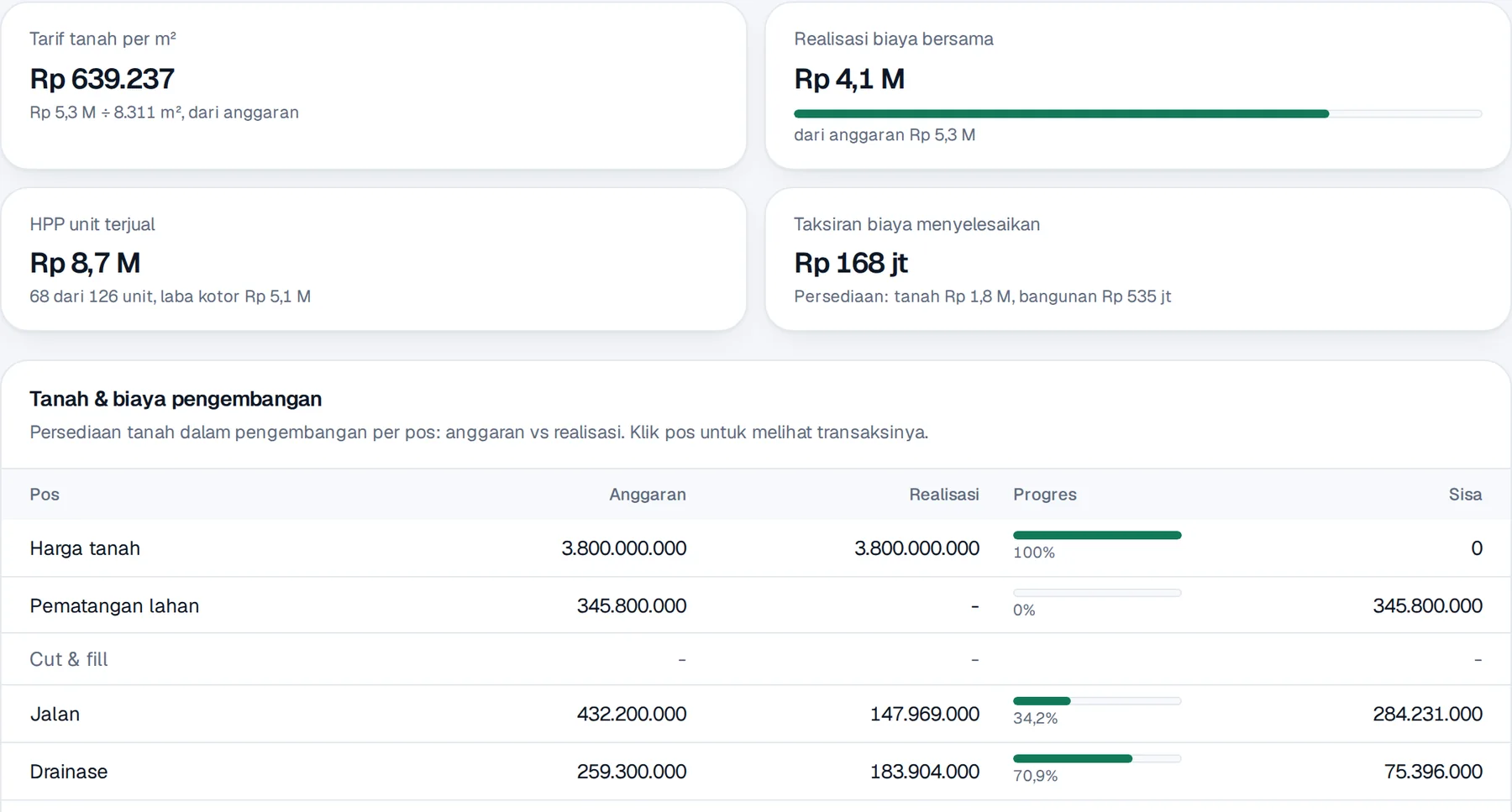Screen dimensions: 1512x812
Task: Click the Progres column header
Action: (1045, 495)
